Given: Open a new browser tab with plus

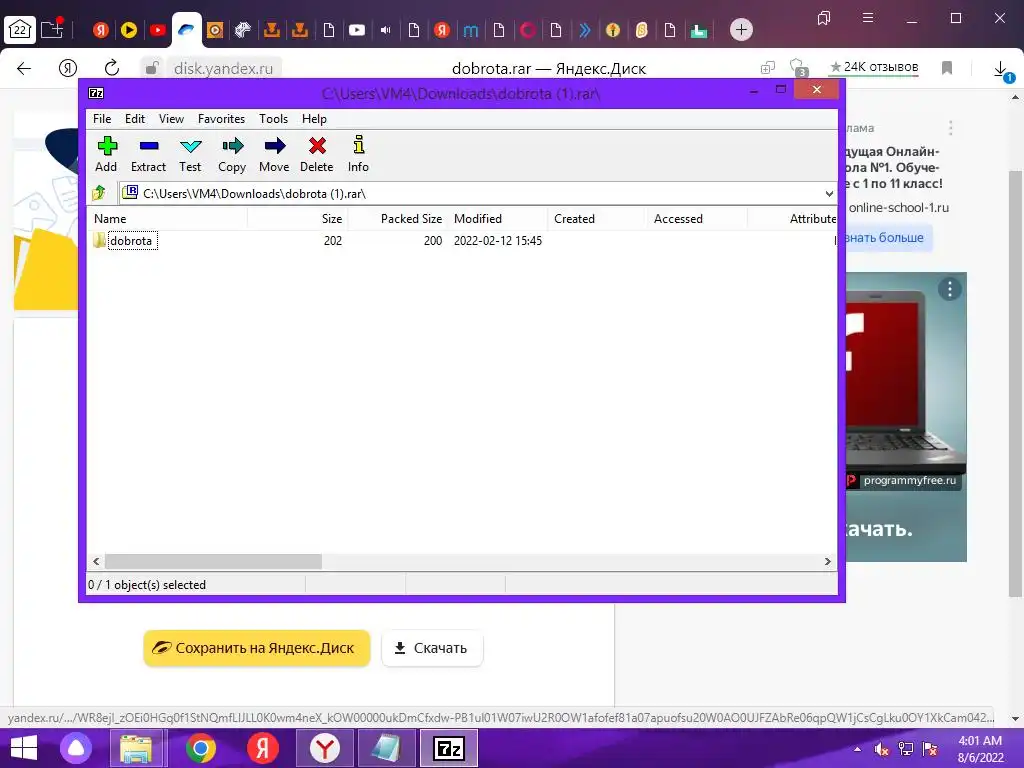Looking at the screenshot, I should point(741,29).
